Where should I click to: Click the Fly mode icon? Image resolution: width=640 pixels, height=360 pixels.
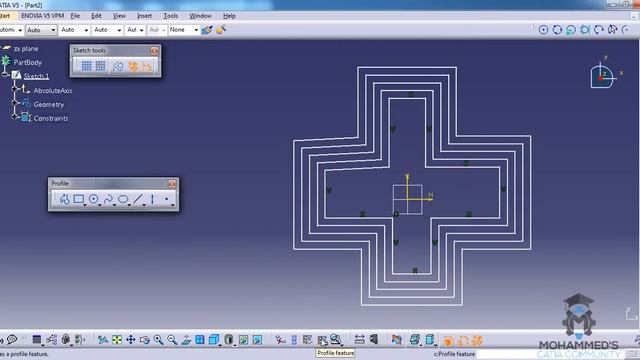coord(103,340)
